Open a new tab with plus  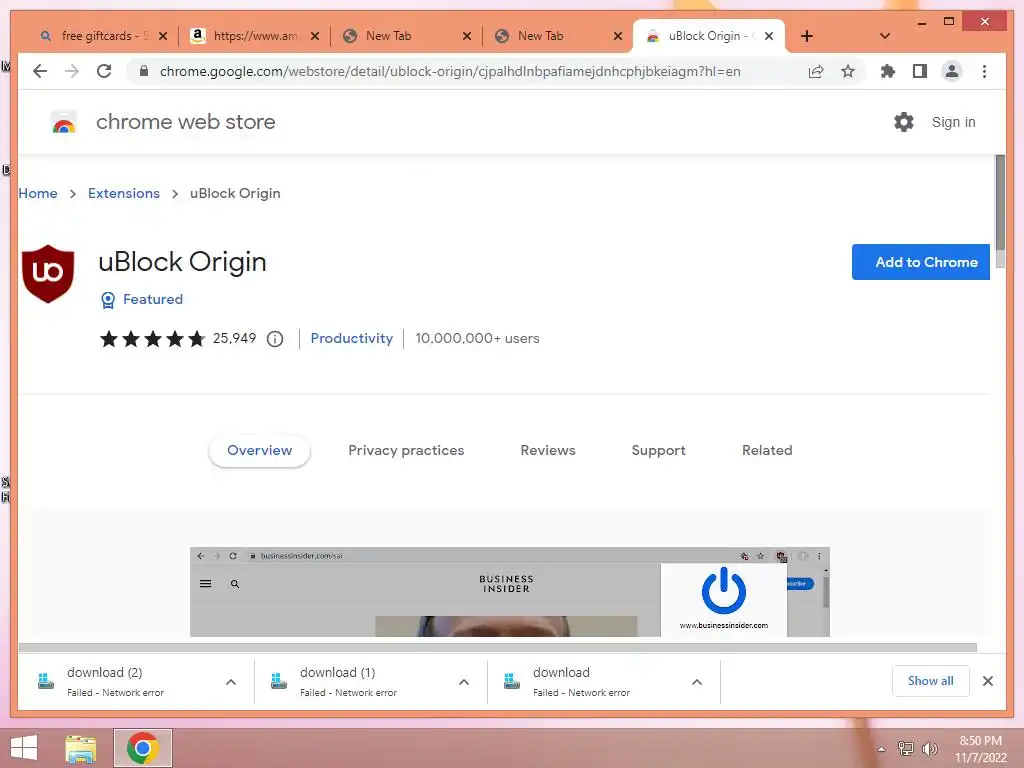pyautogui.click(x=807, y=36)
